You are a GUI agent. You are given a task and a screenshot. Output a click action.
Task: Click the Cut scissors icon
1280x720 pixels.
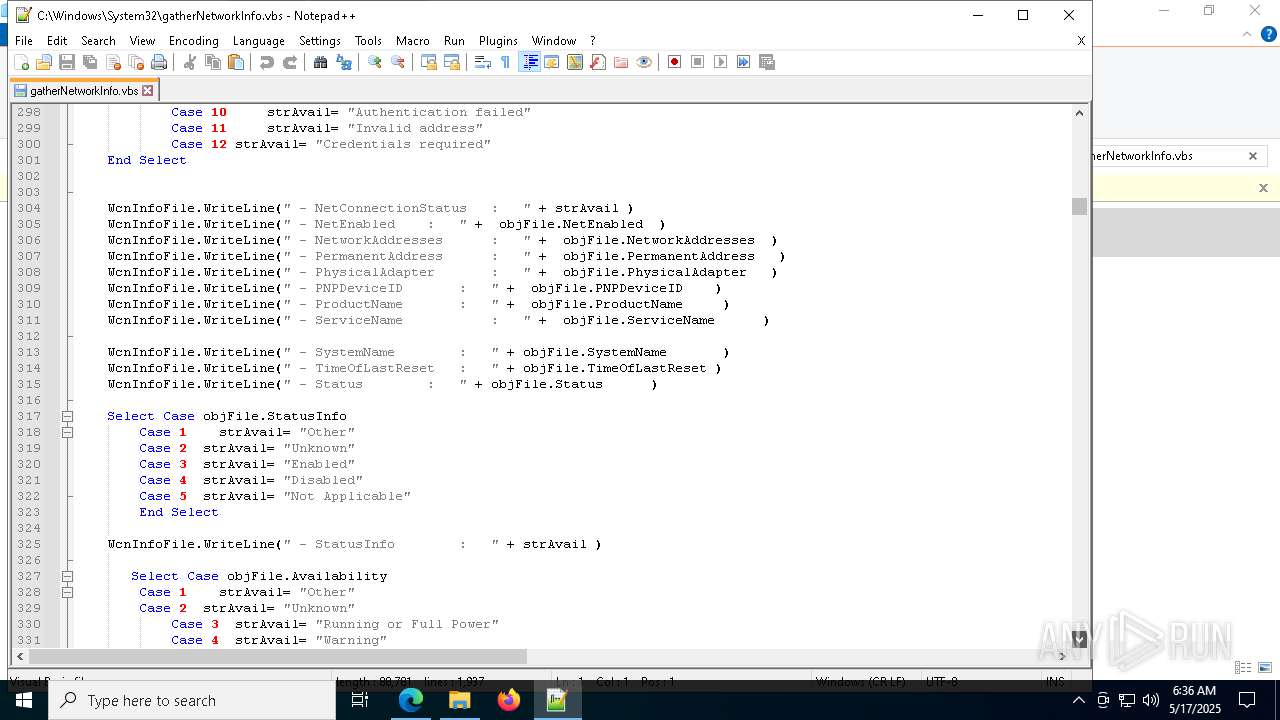coord(190,62)
